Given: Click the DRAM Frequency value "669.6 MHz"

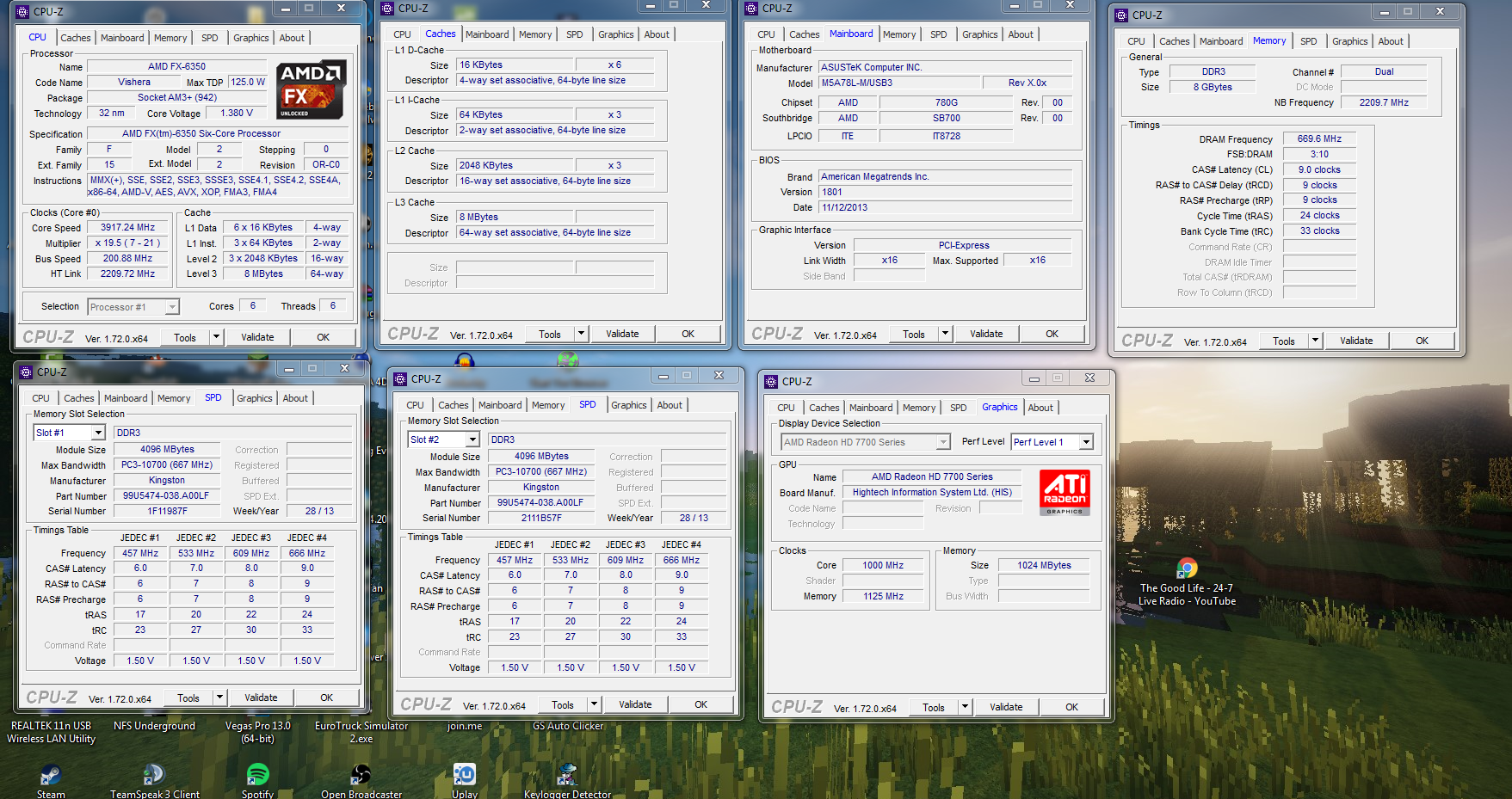Looking at the screenshot, I should (1319, 138).
